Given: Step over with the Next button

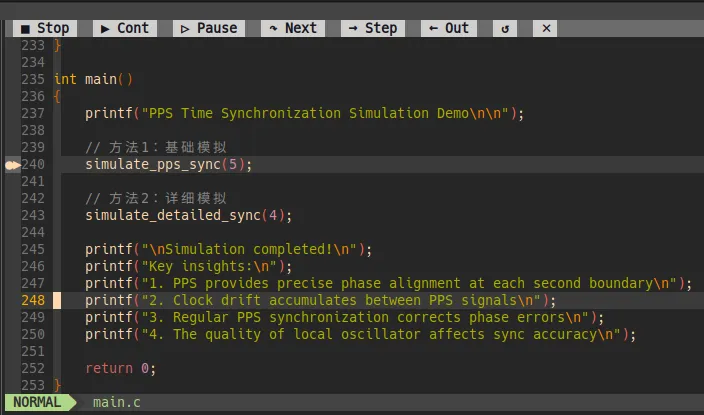Looking at the screenshot, I should (x=293, y=28).
